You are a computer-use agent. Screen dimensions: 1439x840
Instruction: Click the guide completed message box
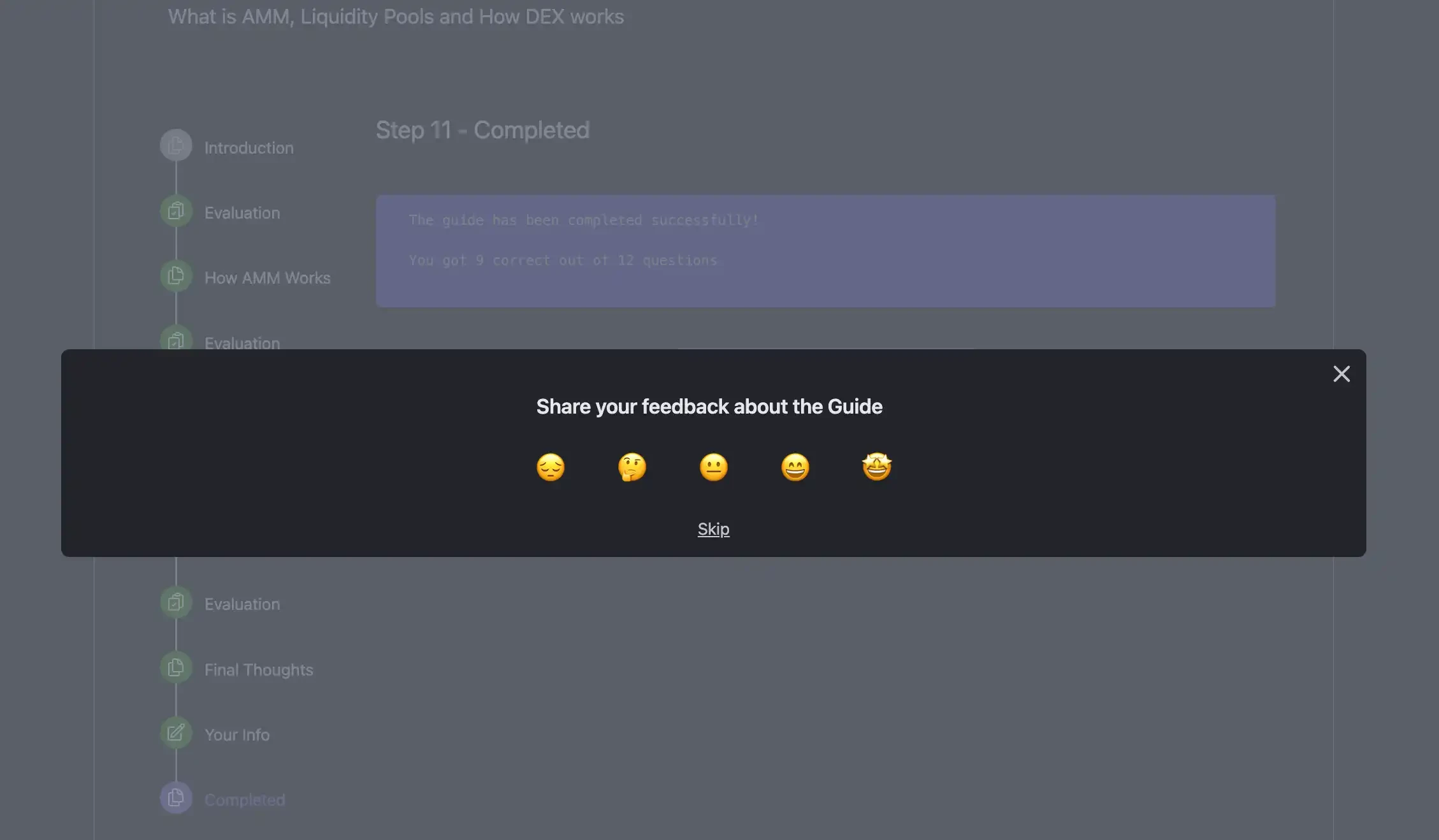coord(825,251)
